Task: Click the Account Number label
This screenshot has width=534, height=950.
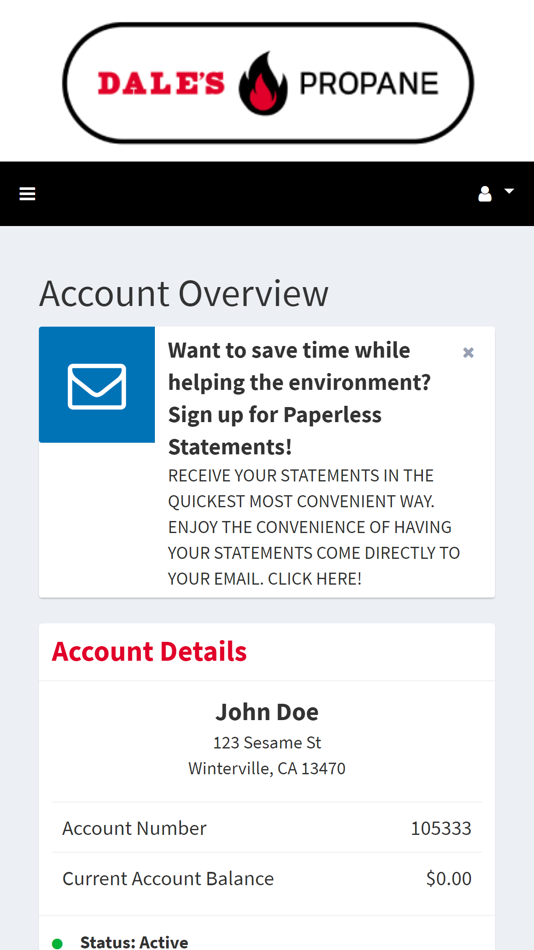Action: click(x=134, y=828)
